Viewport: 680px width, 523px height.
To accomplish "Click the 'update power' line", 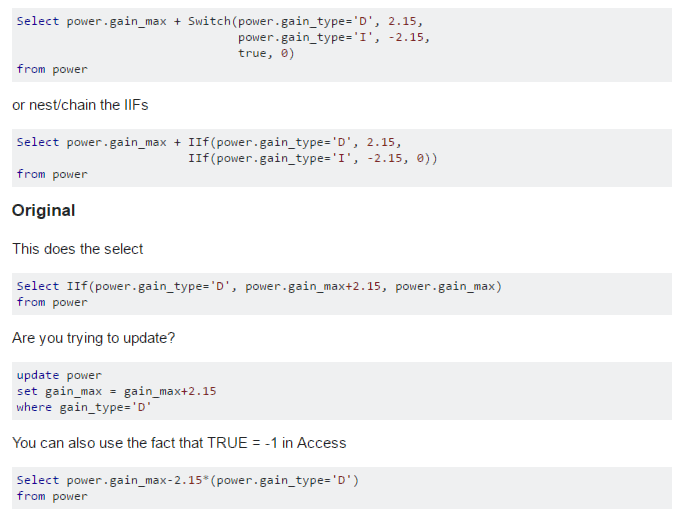I will point(59,375).
